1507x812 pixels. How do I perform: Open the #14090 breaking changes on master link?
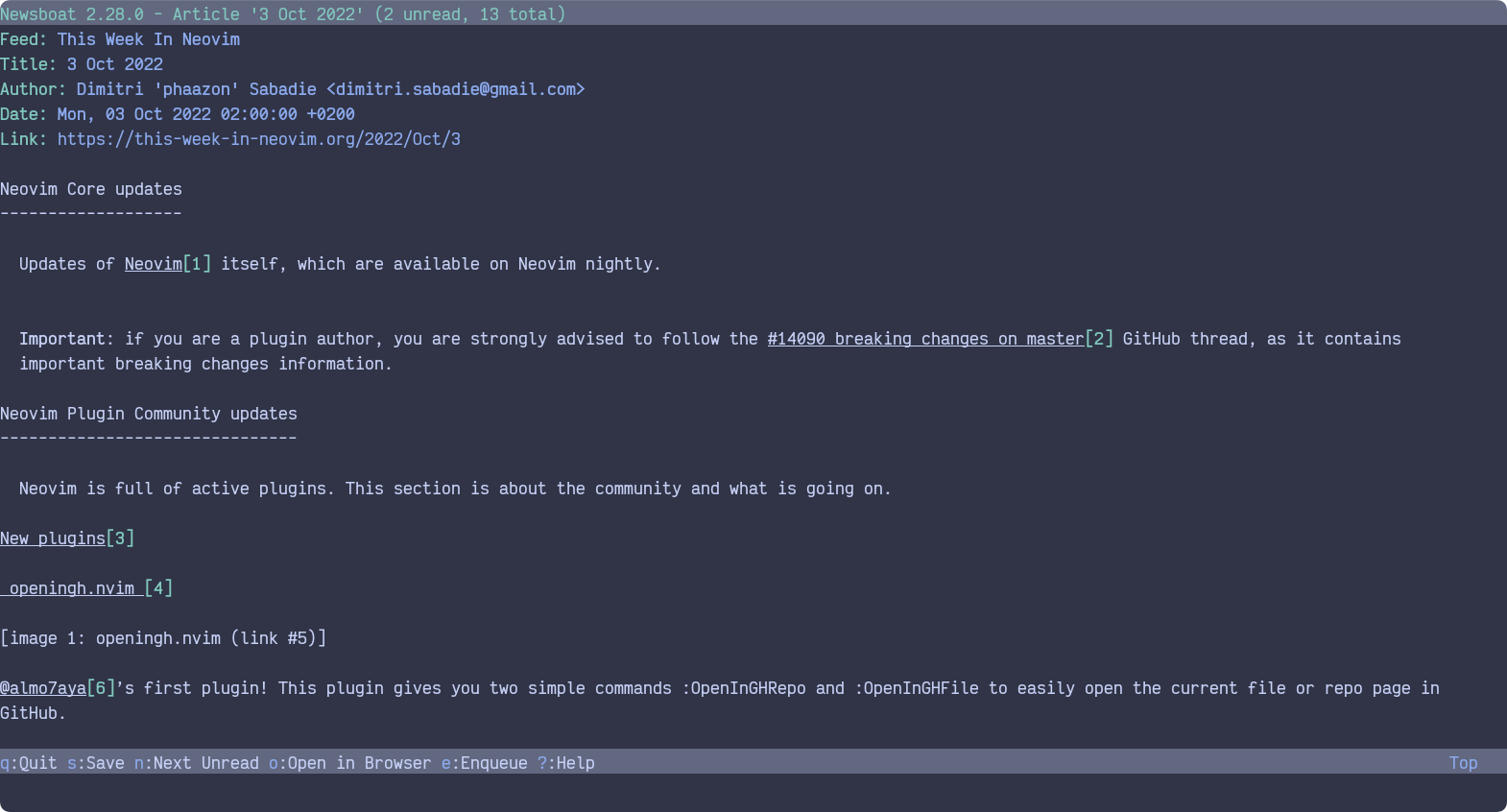click(941, 339)
